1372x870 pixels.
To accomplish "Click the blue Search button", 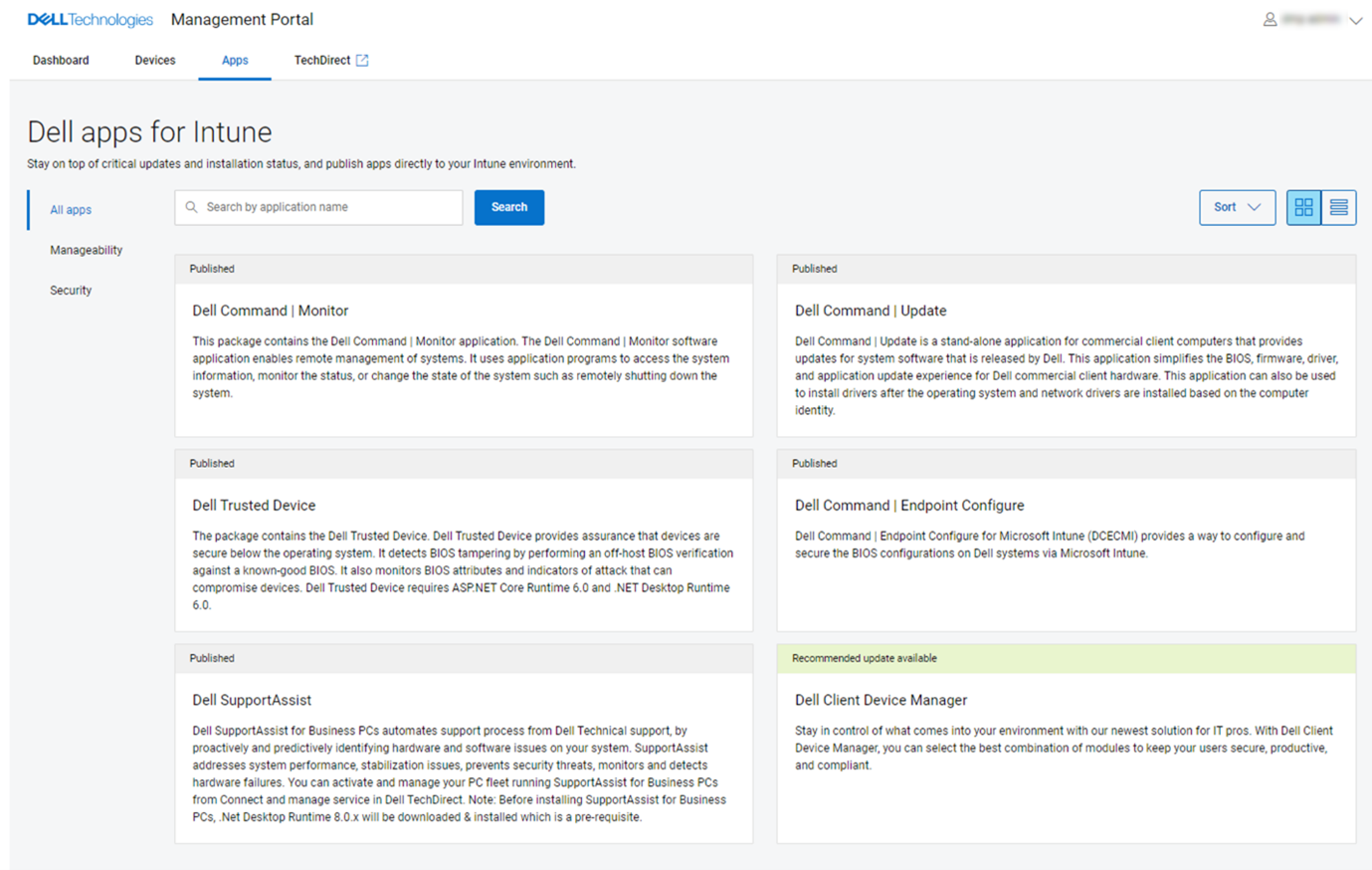I will point(509,207).
